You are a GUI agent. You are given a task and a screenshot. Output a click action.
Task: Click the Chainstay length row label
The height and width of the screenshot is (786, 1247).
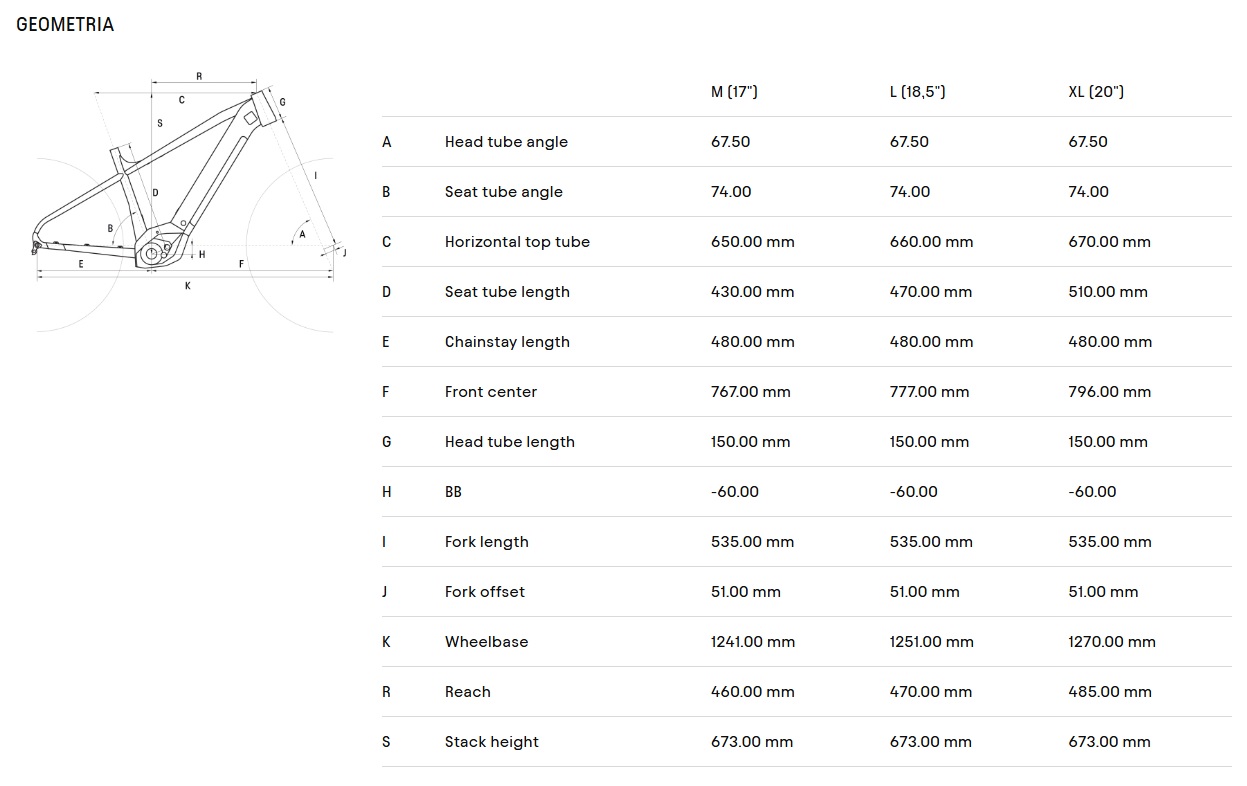click(x=507, y=342)
